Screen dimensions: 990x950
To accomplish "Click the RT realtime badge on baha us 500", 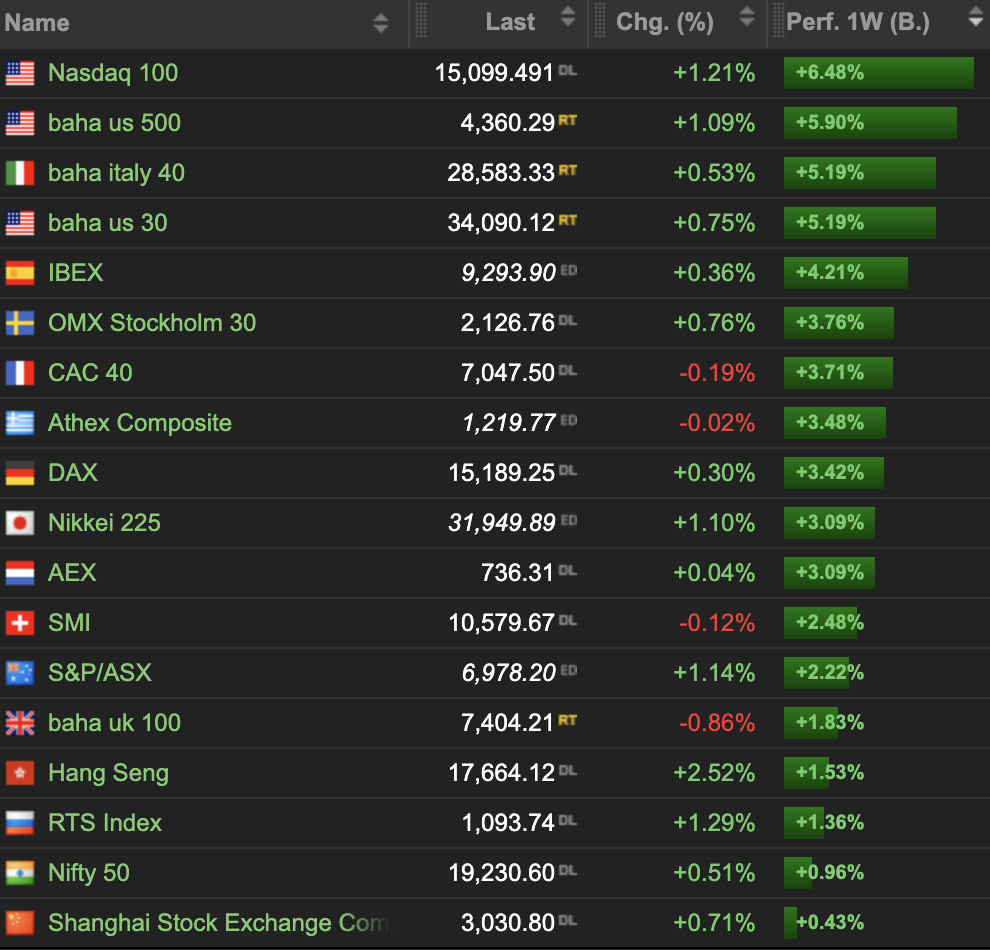I will click(x=568, y=120).
